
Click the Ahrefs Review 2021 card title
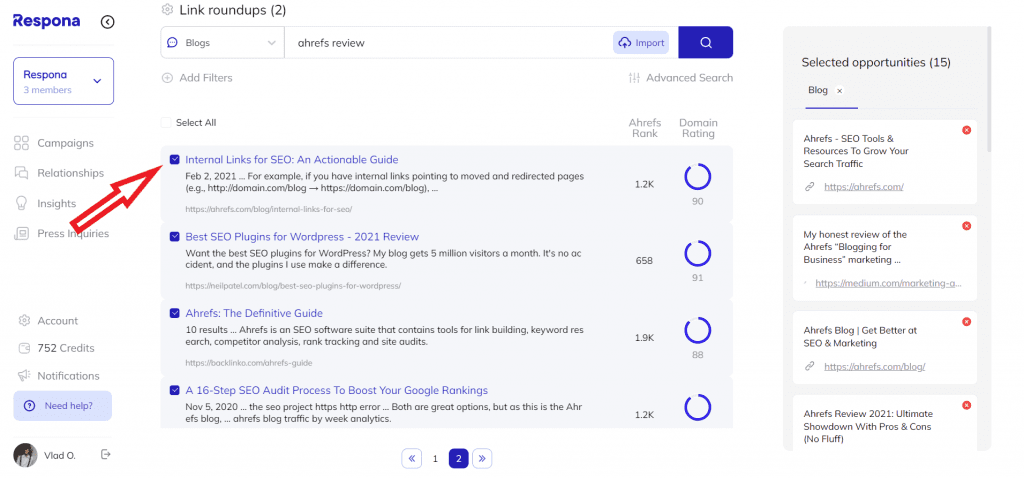[867, 426]
